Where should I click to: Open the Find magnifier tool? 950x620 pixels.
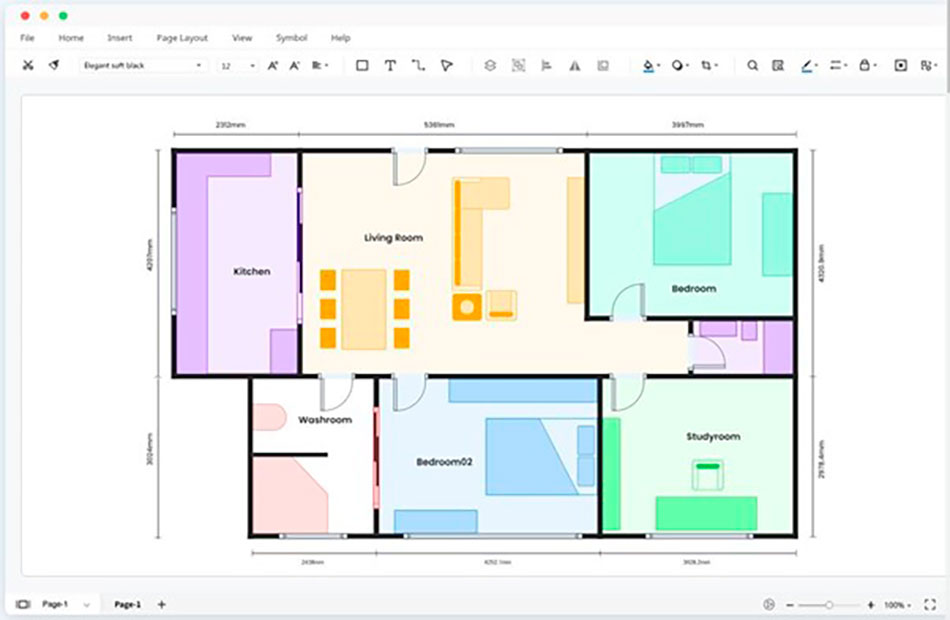pos(752,65)
